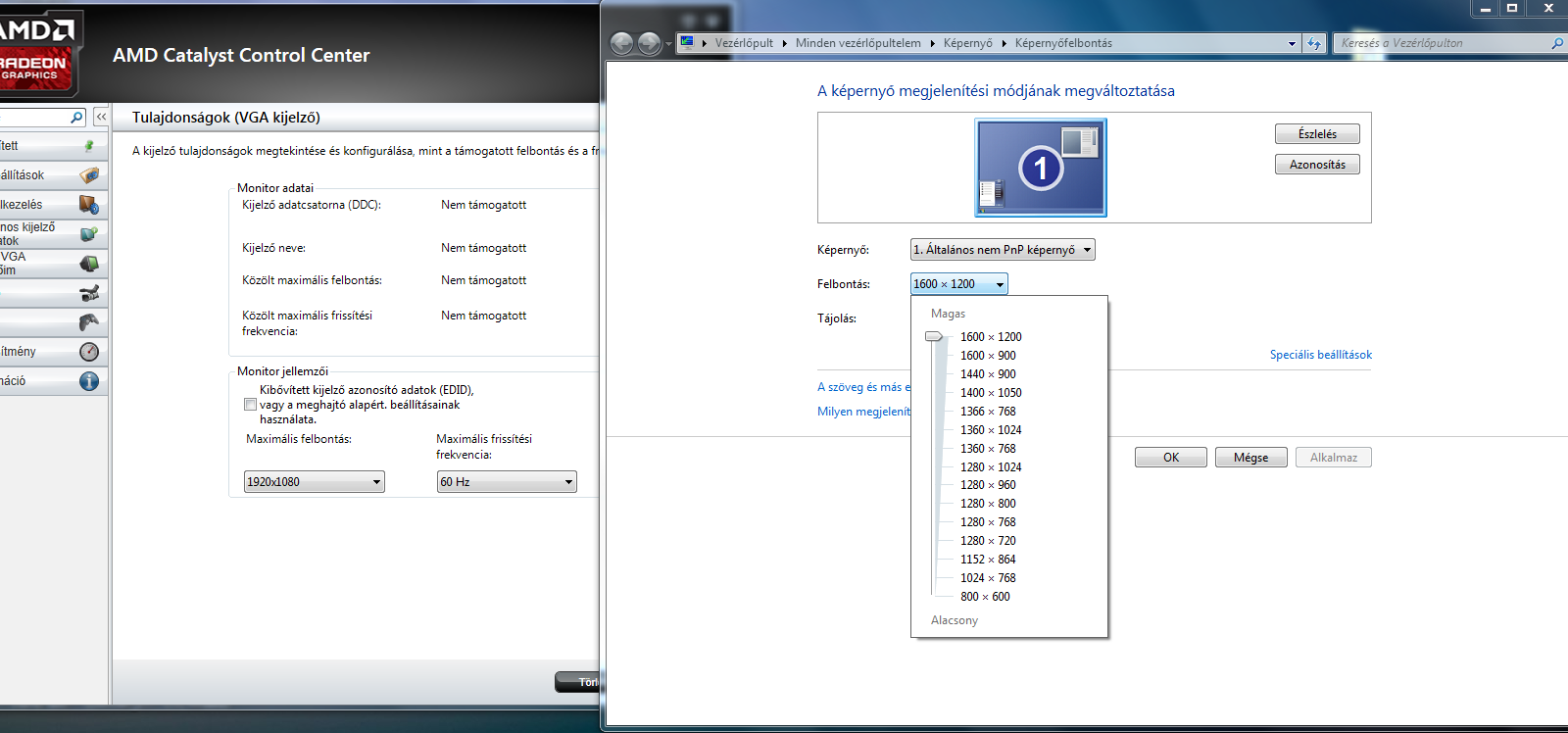Choose 1280 × 768 resolution
This screenshot has width=1568, height=733.
(988, 522)
